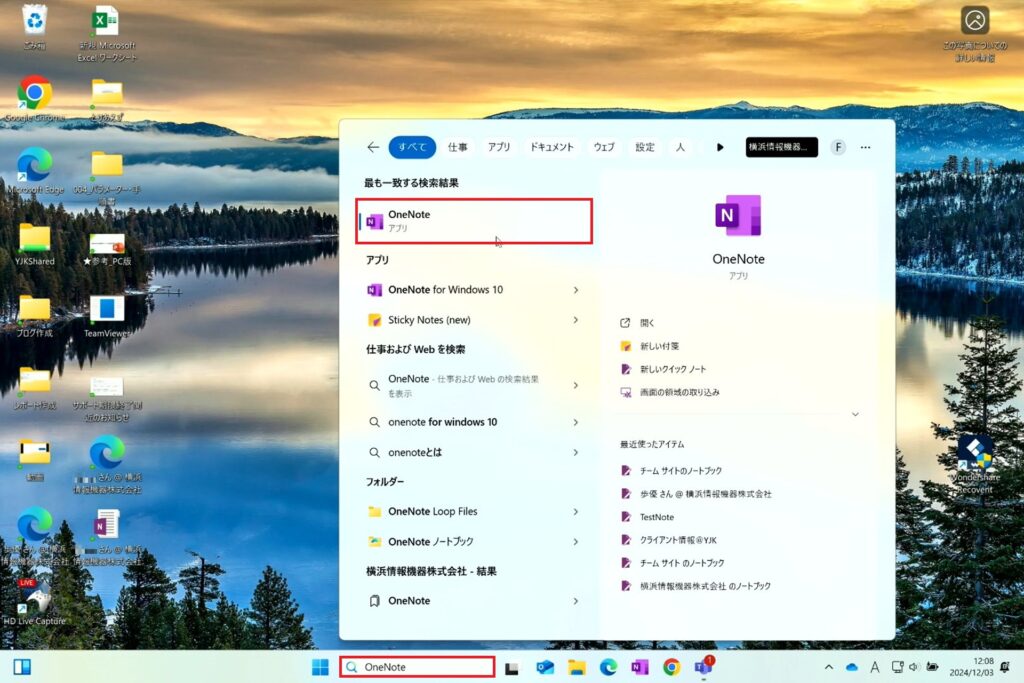Click the OneDrive cloud icon in system tray
This screenshot has width=1024, height=683.
[852, 667]
